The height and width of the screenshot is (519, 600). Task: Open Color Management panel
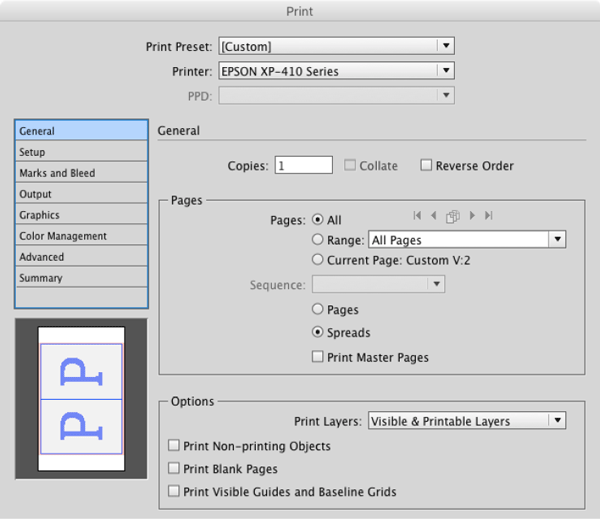pyautogui.click(x=81, y=236)
